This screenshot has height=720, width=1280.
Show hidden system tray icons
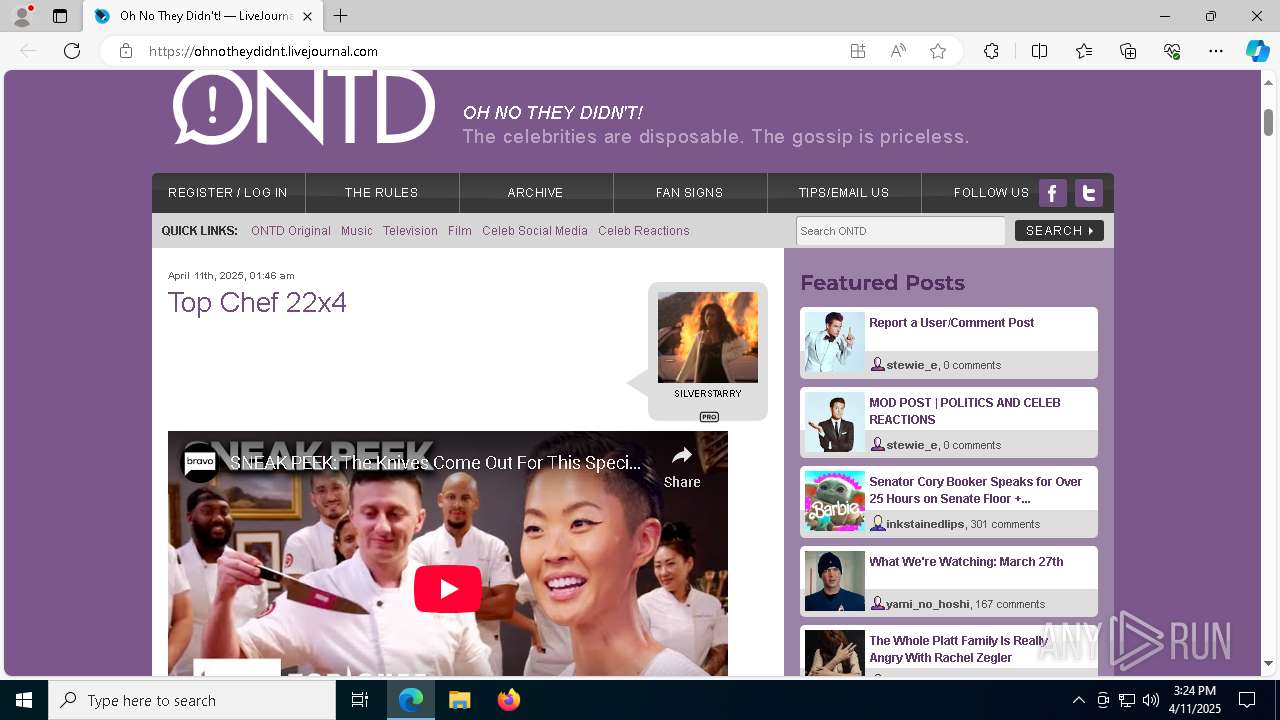[1078, 700]
